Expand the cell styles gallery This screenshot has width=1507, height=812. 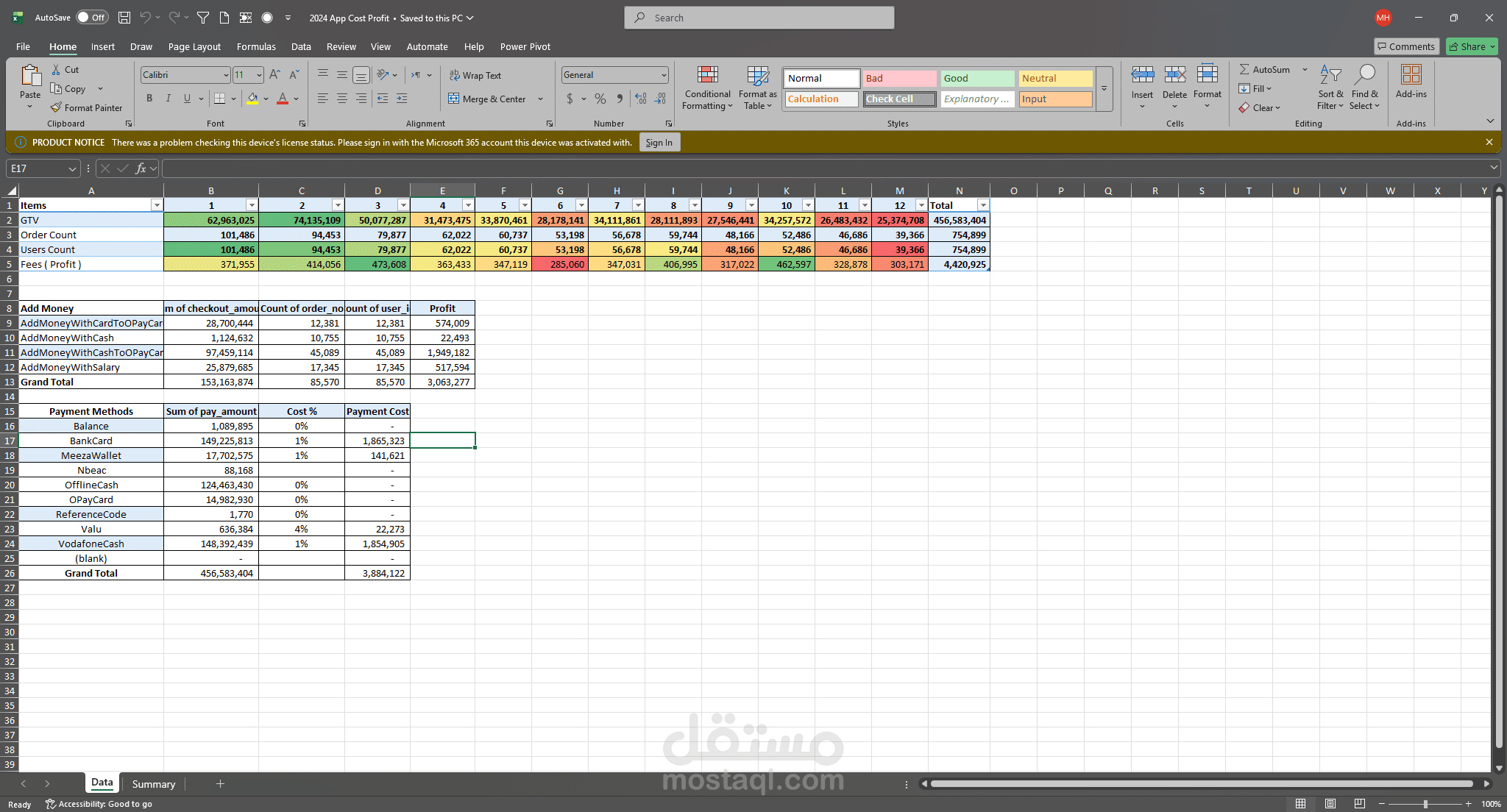tap(1104, 88)
